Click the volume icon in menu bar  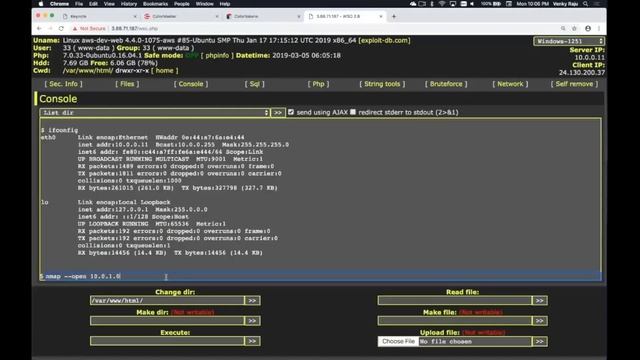coord(472,4)
